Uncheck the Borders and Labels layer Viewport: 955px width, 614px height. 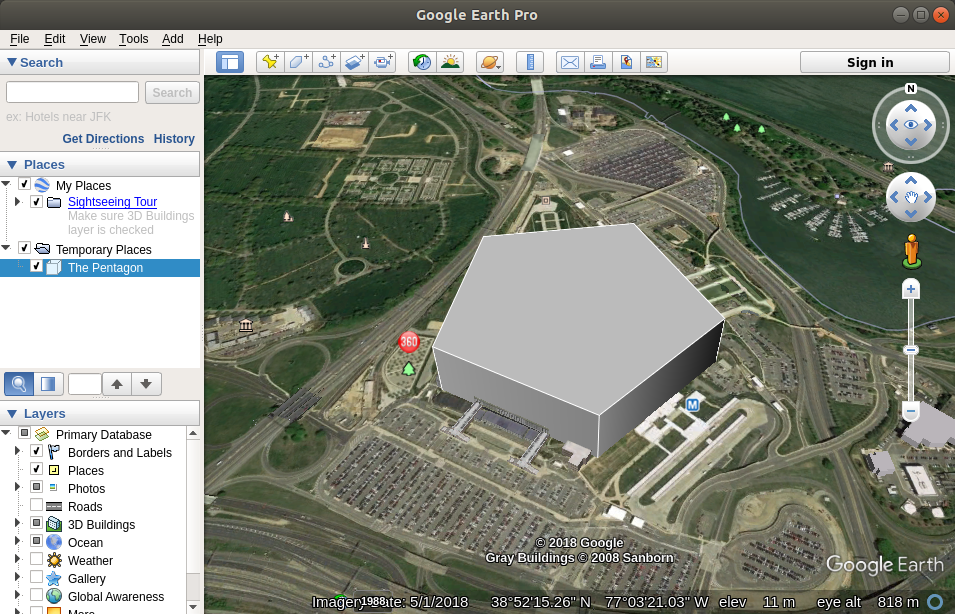point(37,452)
